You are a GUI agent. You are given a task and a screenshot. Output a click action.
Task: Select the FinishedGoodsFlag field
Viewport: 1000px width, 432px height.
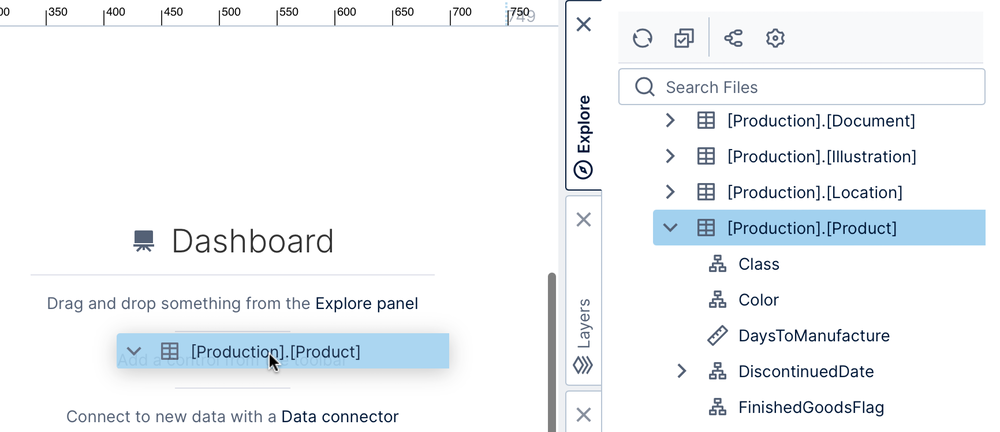point(811,407)
